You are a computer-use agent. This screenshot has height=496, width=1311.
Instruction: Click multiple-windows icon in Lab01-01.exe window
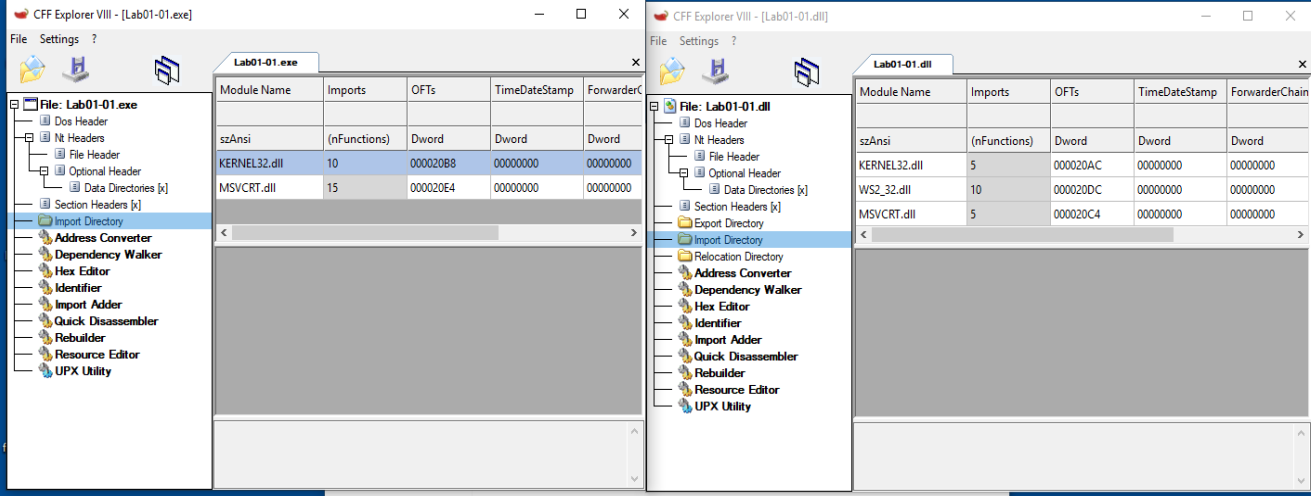[x=167, y=70]
